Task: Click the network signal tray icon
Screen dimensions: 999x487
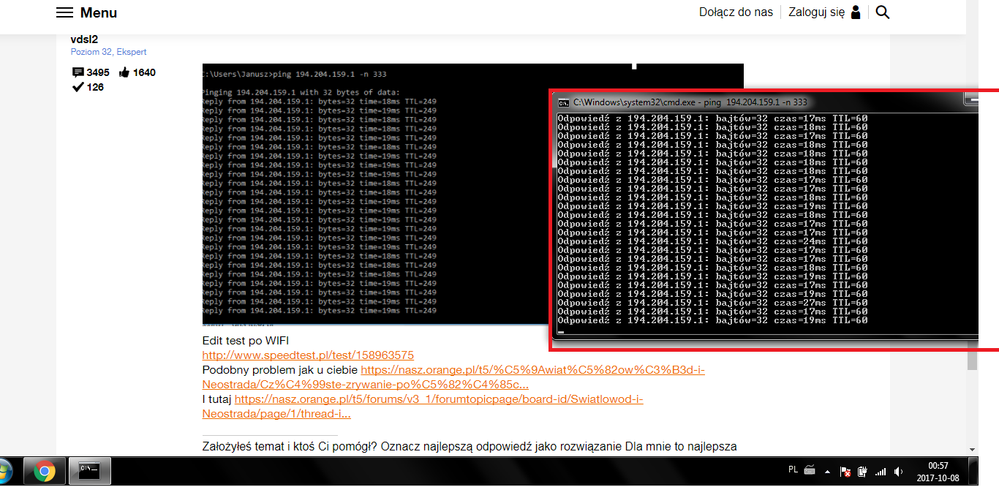Action: point(880,472)
